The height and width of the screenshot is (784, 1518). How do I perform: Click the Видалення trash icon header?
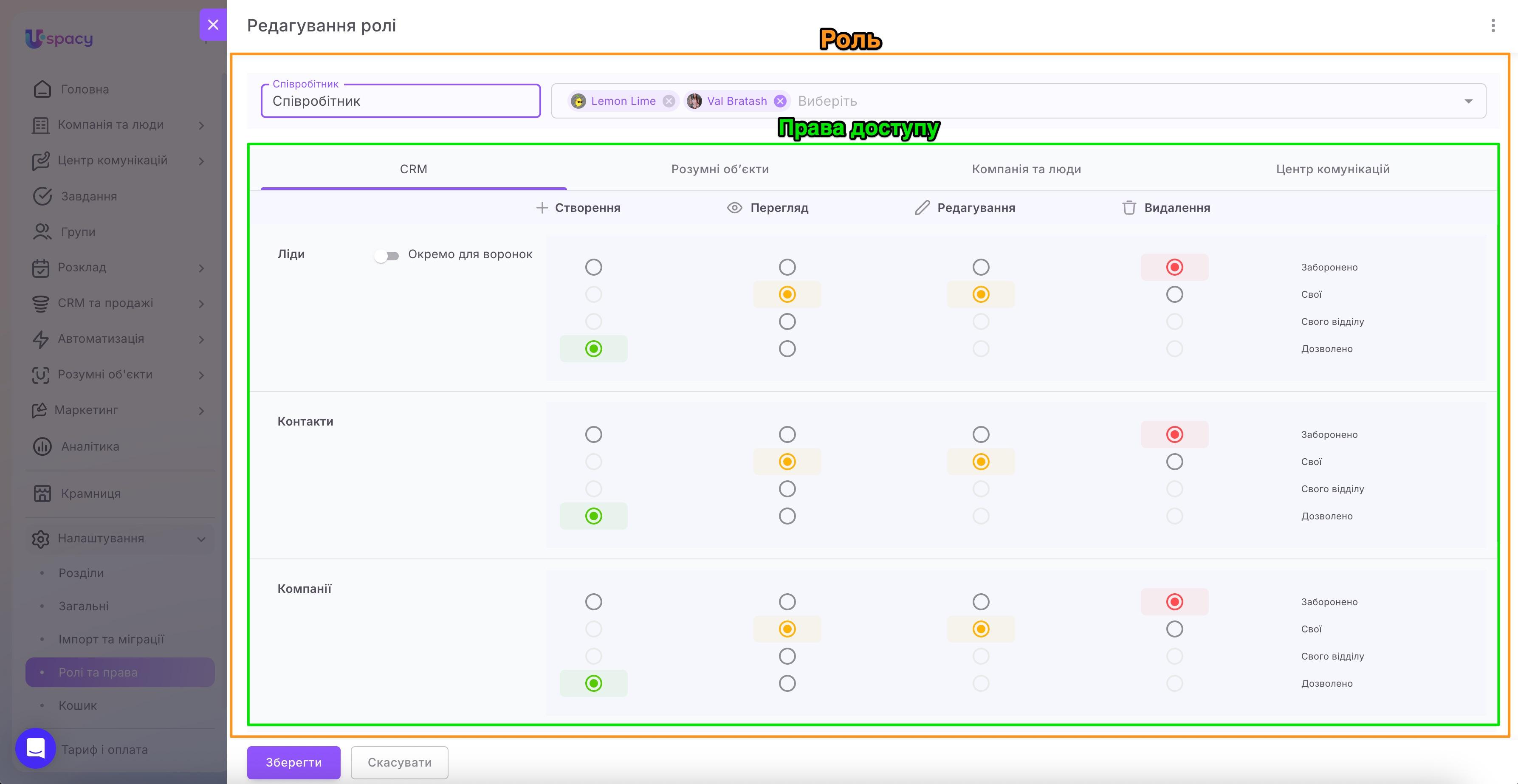1129,208
